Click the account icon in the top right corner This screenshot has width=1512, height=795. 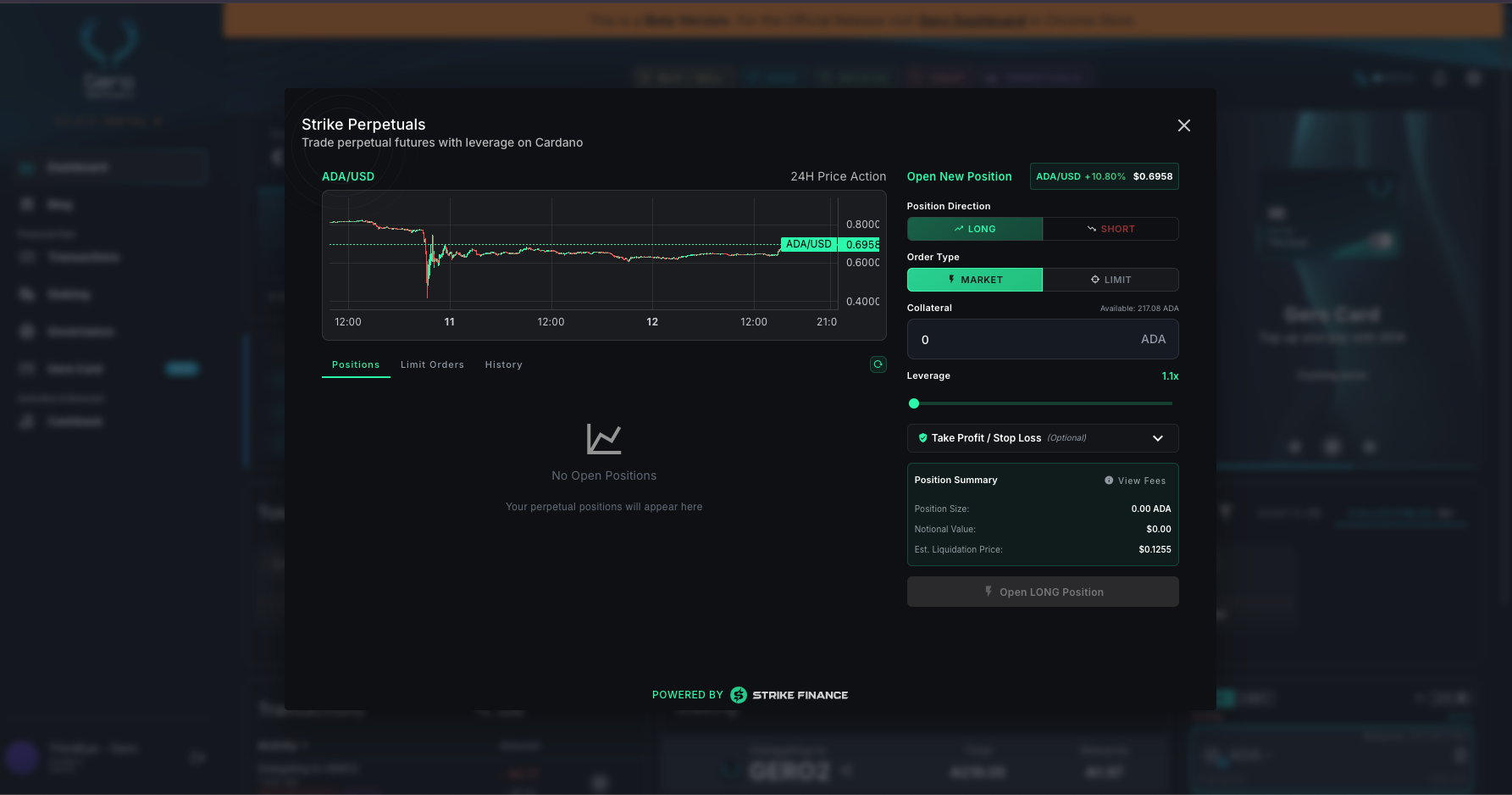coord(1474,77)
